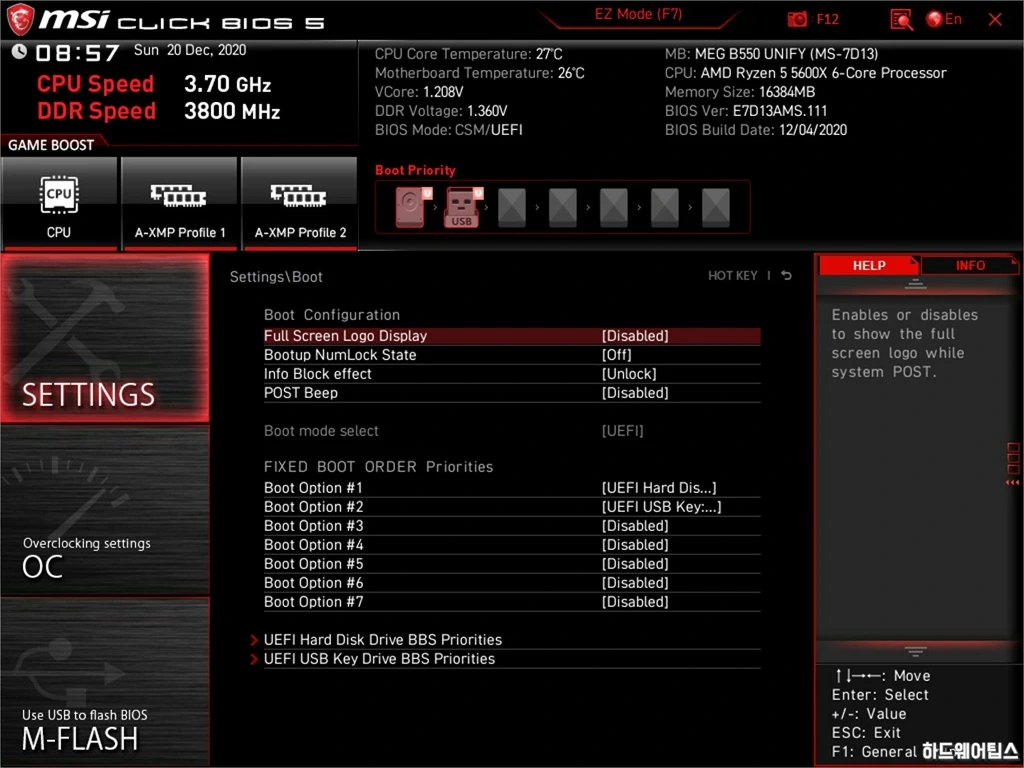The width and height of the screenshot is (1024, 768).
Task: Click the Settings\Boot breadcrumb
Action: (276, 277)
